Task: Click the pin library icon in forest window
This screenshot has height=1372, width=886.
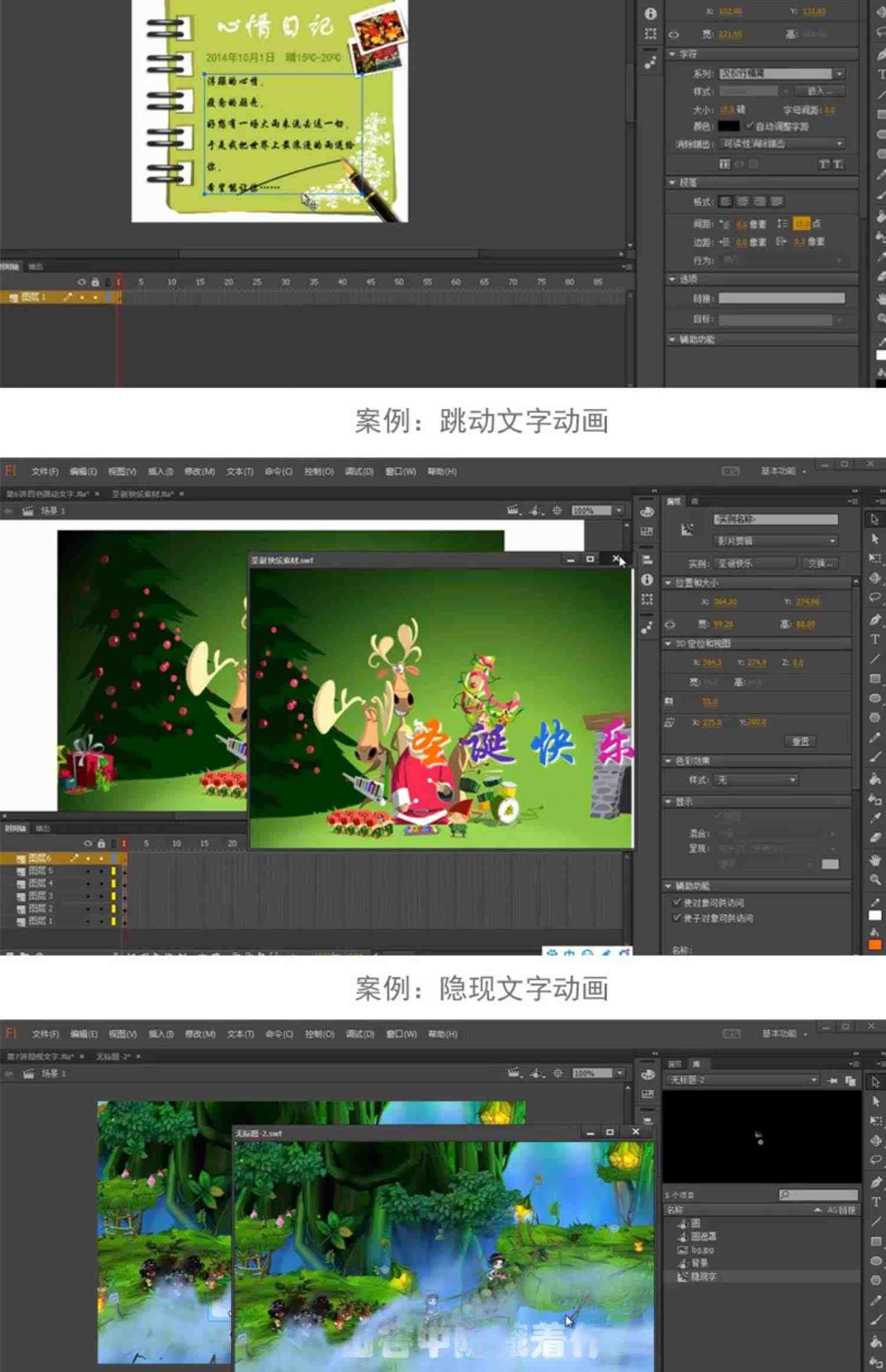Action: 833,1080
